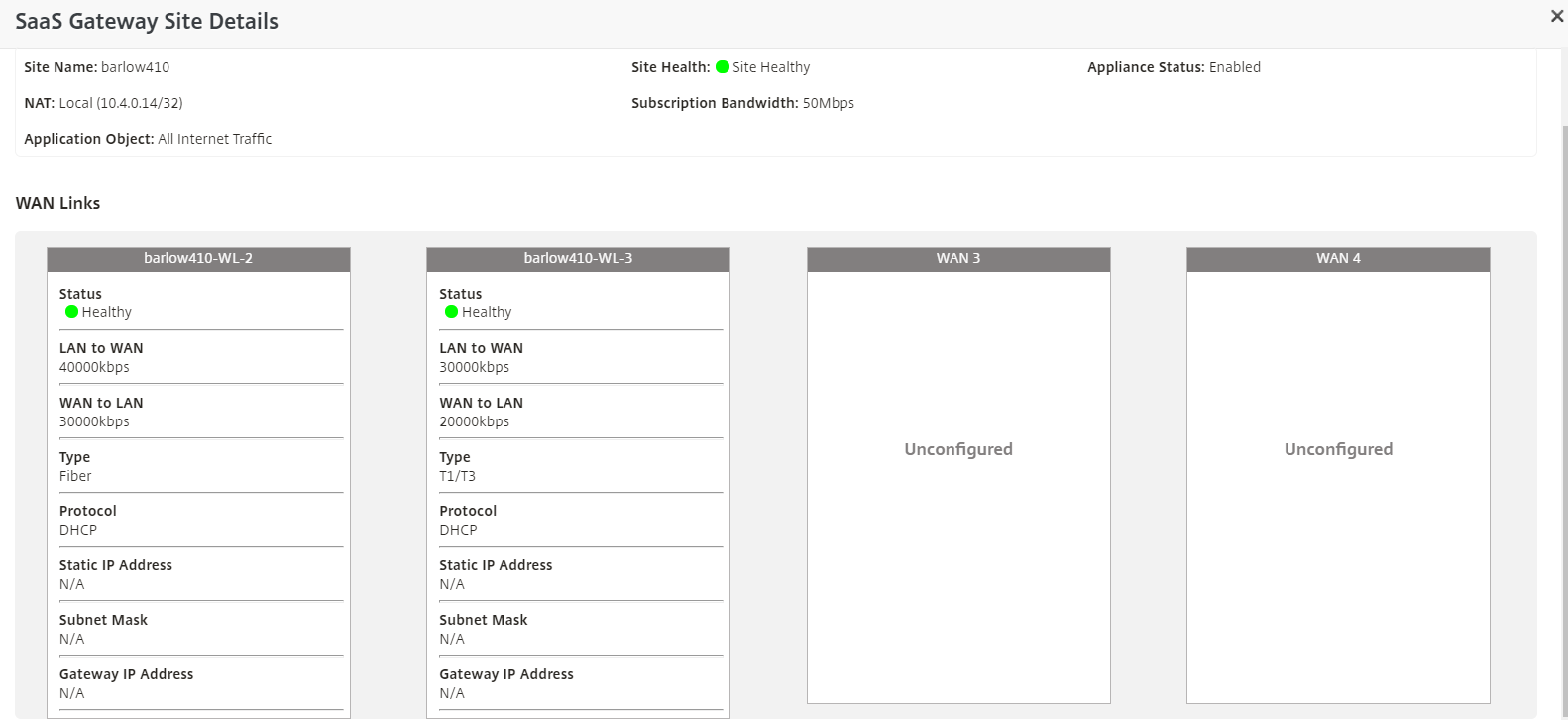This screenshot has width=1568, height=720.
Task: Close the SaaS Gateway Site Details dialog
Action: tap(1556, 16)
